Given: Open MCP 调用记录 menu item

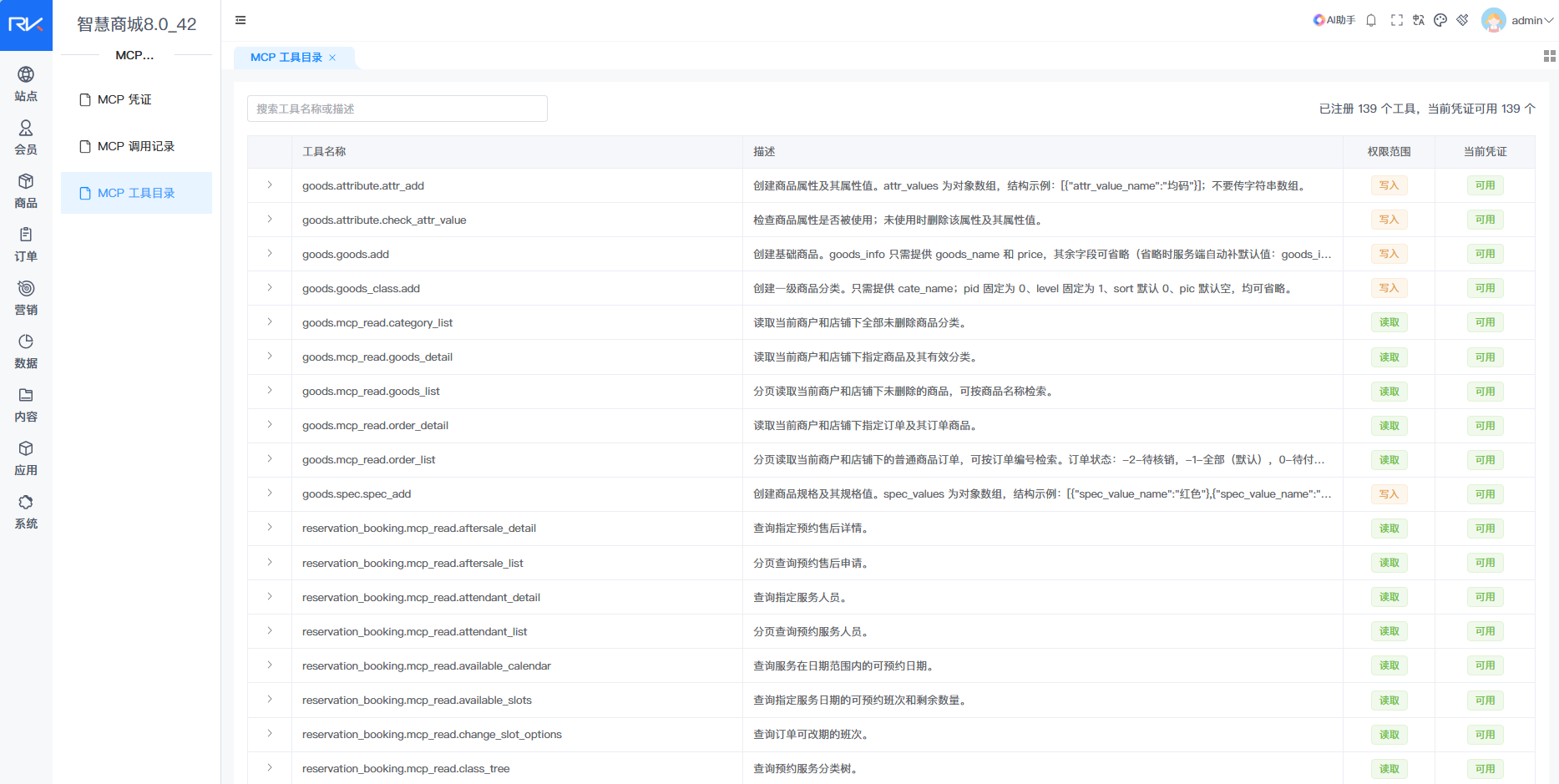Looking at the screenshot, I should (x=136, y=146).
